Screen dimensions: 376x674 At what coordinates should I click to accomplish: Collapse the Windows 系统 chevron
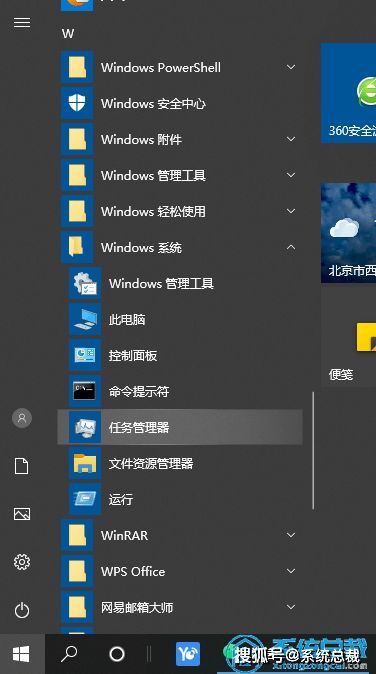(x=291, y=247)
